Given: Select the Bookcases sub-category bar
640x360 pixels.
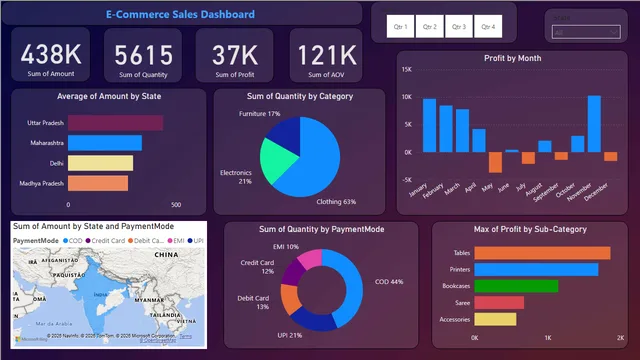Looking at the screenshot, I should (516, 286).
